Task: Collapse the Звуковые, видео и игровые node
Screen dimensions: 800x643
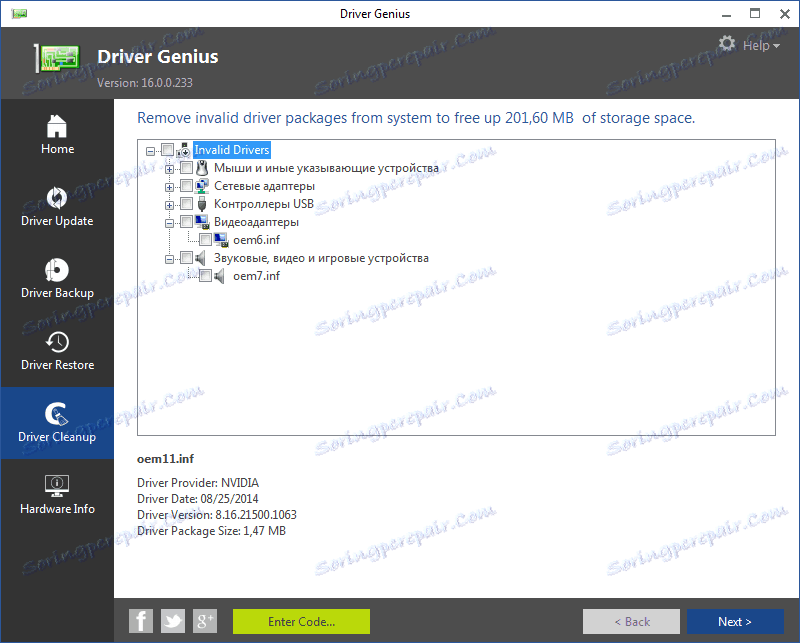Action: tap(169, 259)
